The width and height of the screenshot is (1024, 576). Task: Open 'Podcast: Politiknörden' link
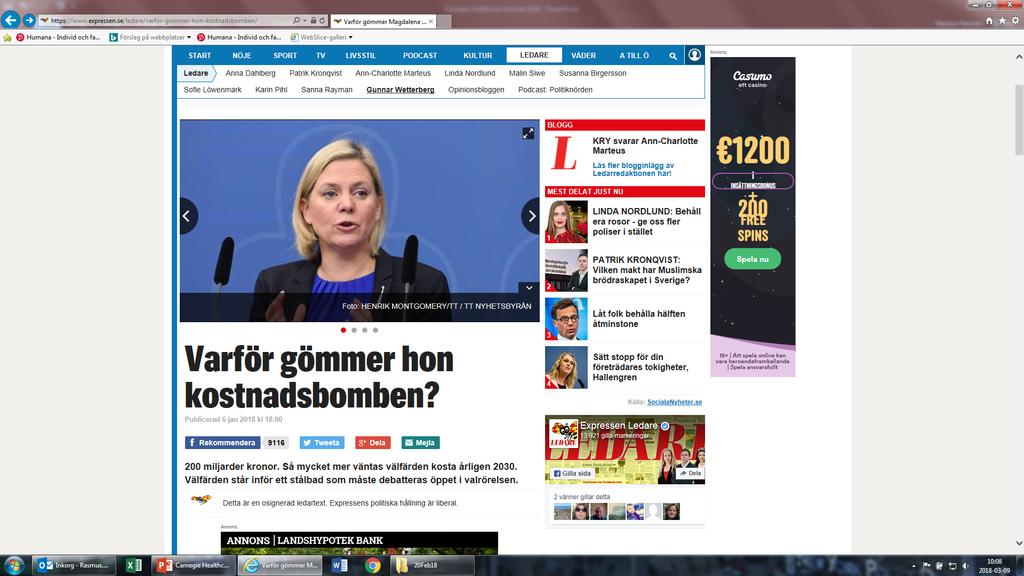(555, 89)
